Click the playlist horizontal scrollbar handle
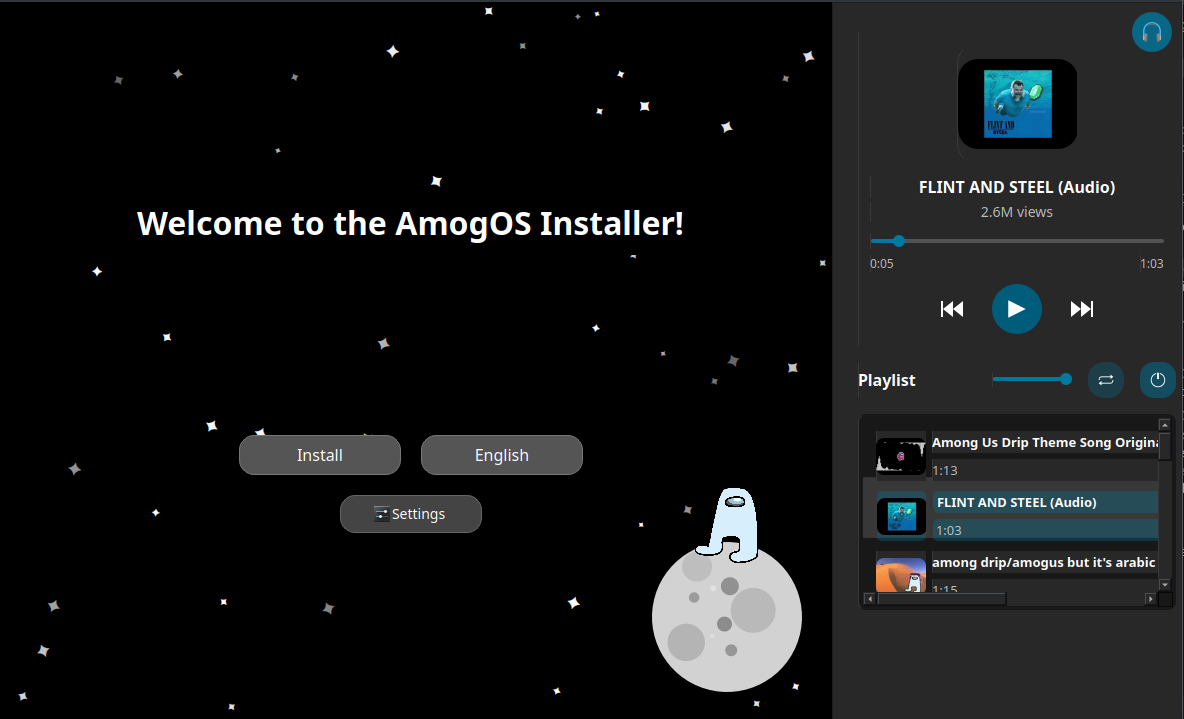 [942, 599]
